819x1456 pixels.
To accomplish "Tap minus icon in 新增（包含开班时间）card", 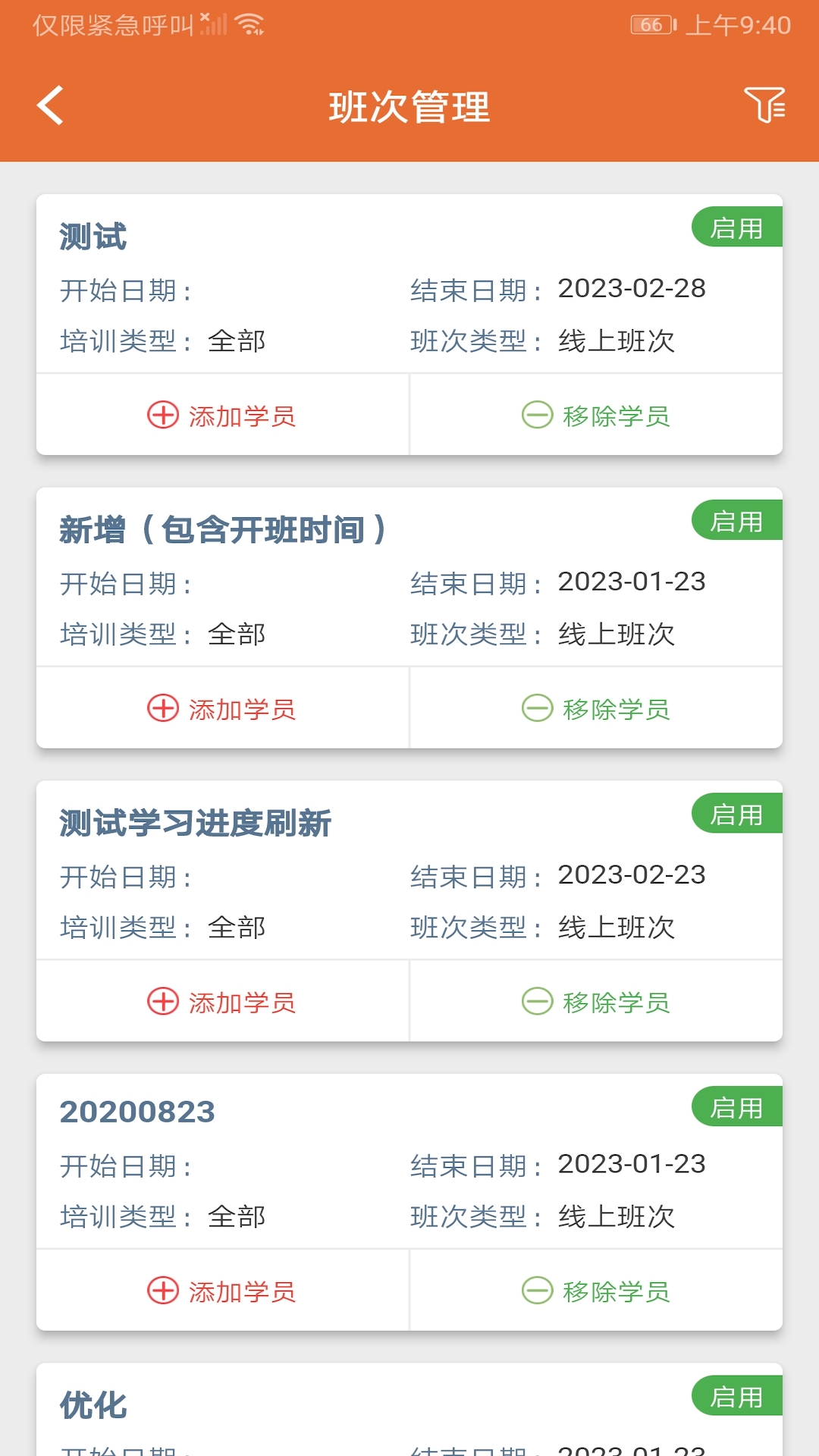I will coord(537,708).
